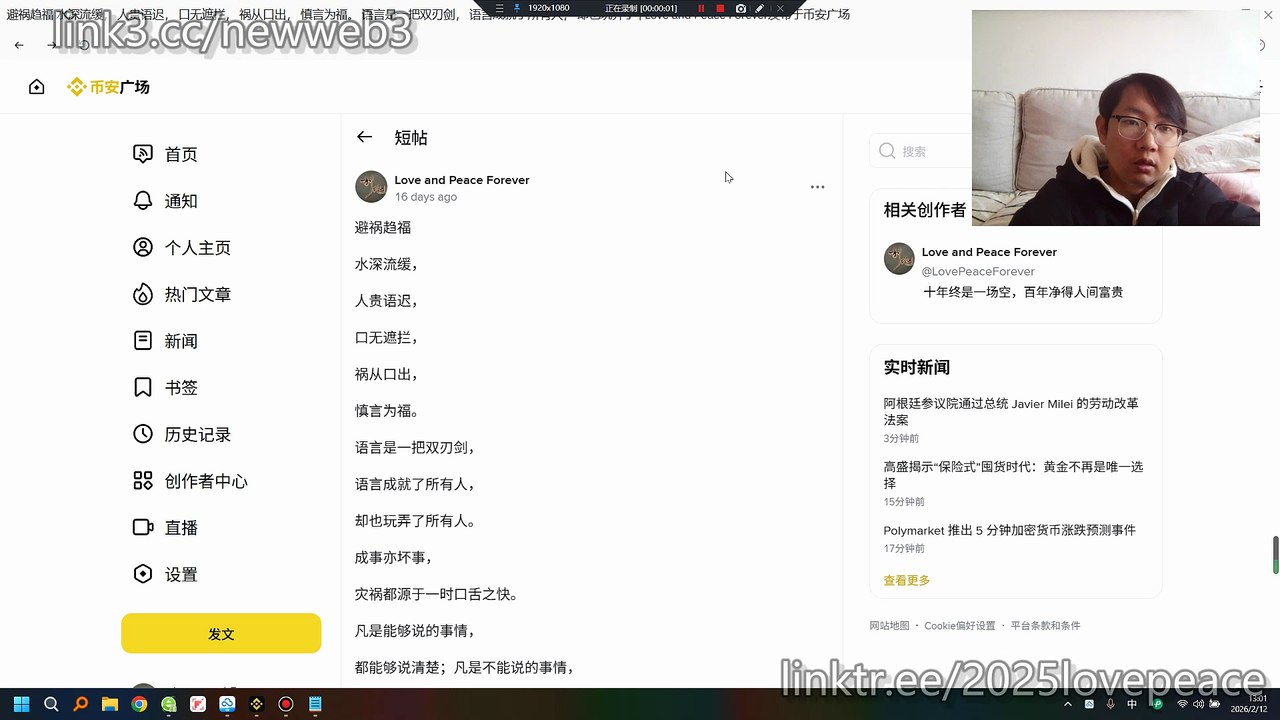The width and height of the screenshot is (1280, 720).
Task: Click the 创作者中心 grid icon
Action: click(143, 481)
